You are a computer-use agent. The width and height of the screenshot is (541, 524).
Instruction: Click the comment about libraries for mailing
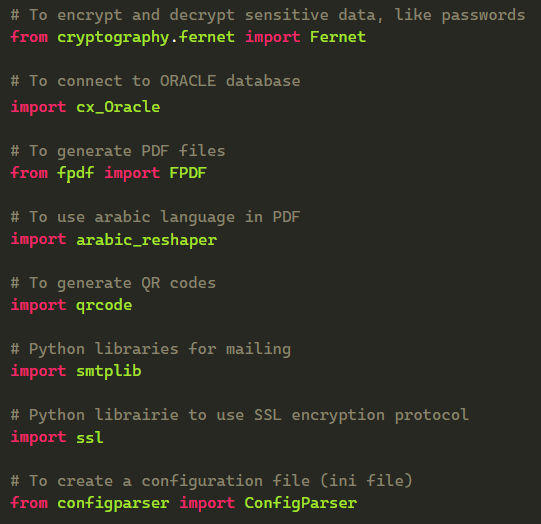(151, 349)
